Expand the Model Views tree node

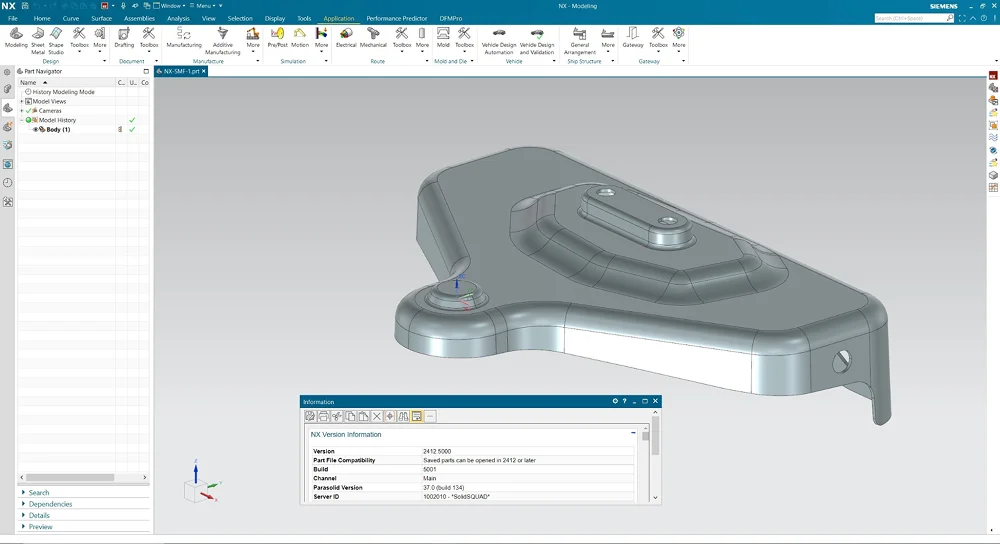click(21, 102)
